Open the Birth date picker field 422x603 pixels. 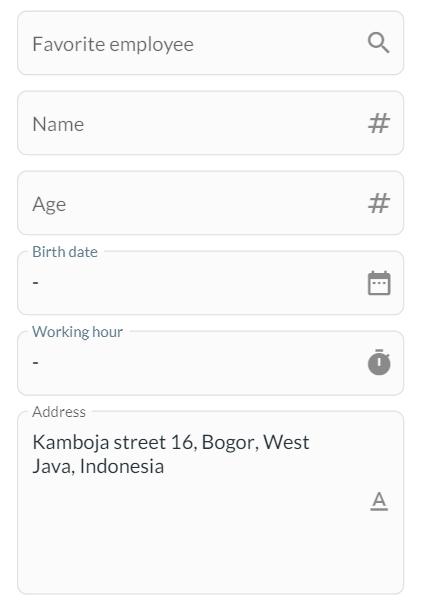pos(210,283)
